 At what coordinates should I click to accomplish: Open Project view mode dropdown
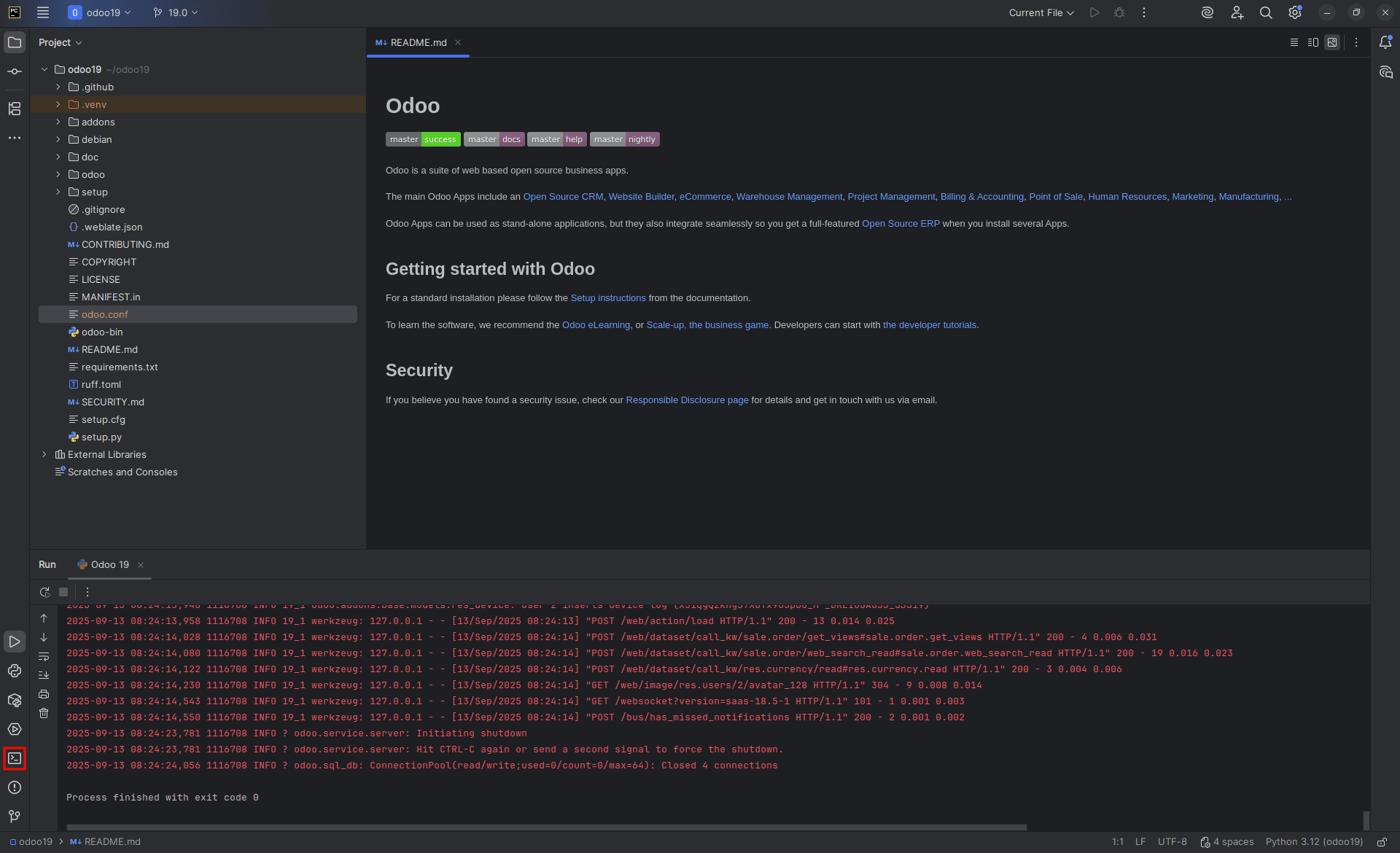(x=60, y=42)
